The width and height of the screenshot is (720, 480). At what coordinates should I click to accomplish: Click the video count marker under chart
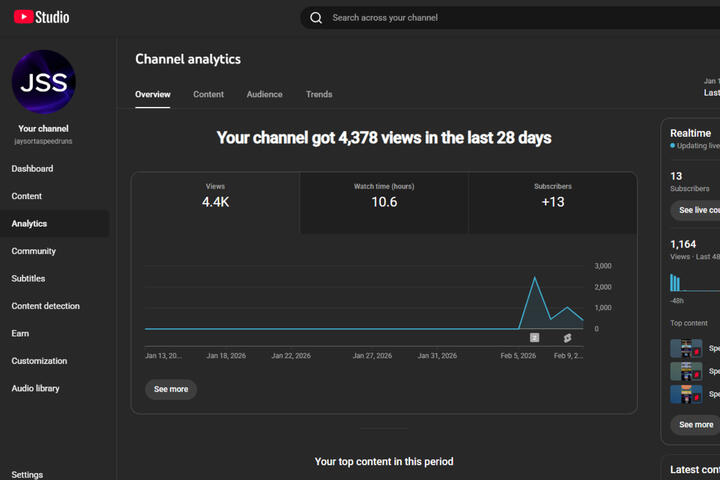(x=534, y=338)
